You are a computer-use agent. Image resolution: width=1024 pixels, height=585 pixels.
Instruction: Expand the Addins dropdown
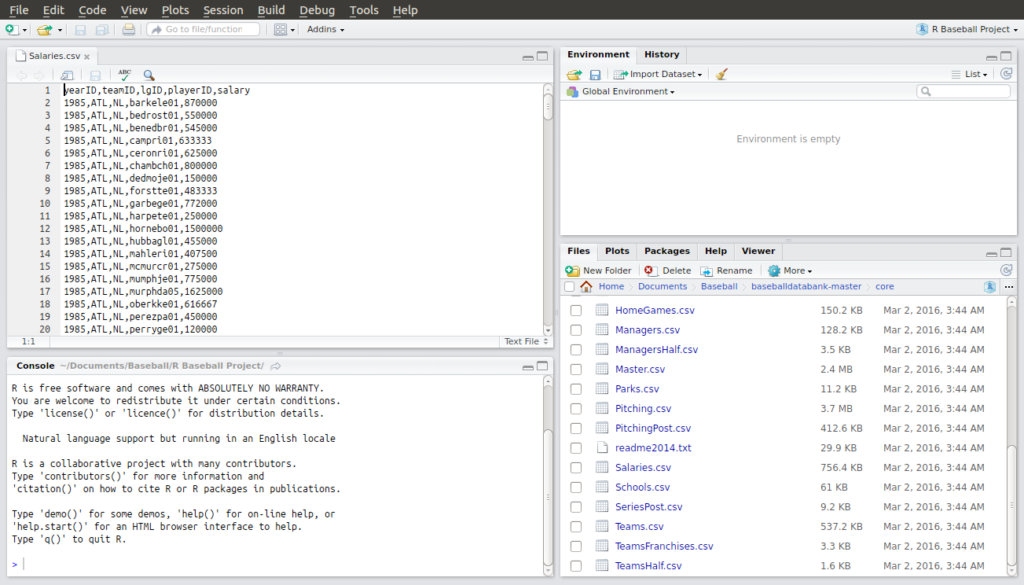coord(325,29)
